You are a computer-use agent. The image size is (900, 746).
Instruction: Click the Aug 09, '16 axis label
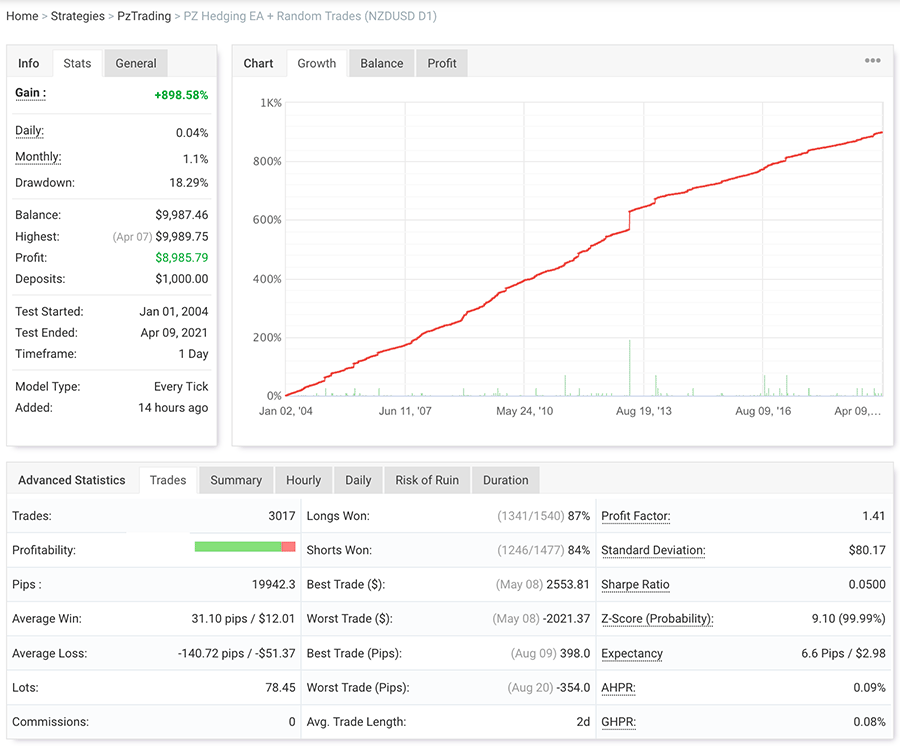[x=763, y=411]
